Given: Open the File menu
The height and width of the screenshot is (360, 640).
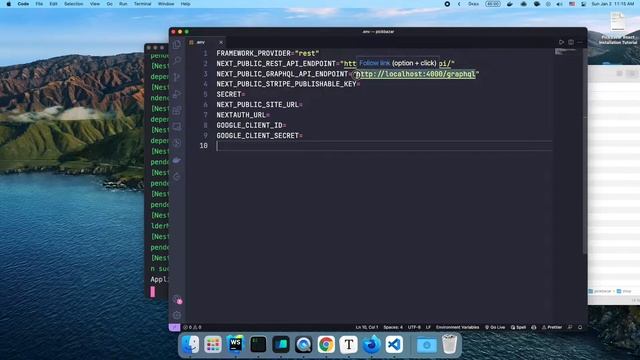Looking at the screenshot, I should (x=39, y=4).
